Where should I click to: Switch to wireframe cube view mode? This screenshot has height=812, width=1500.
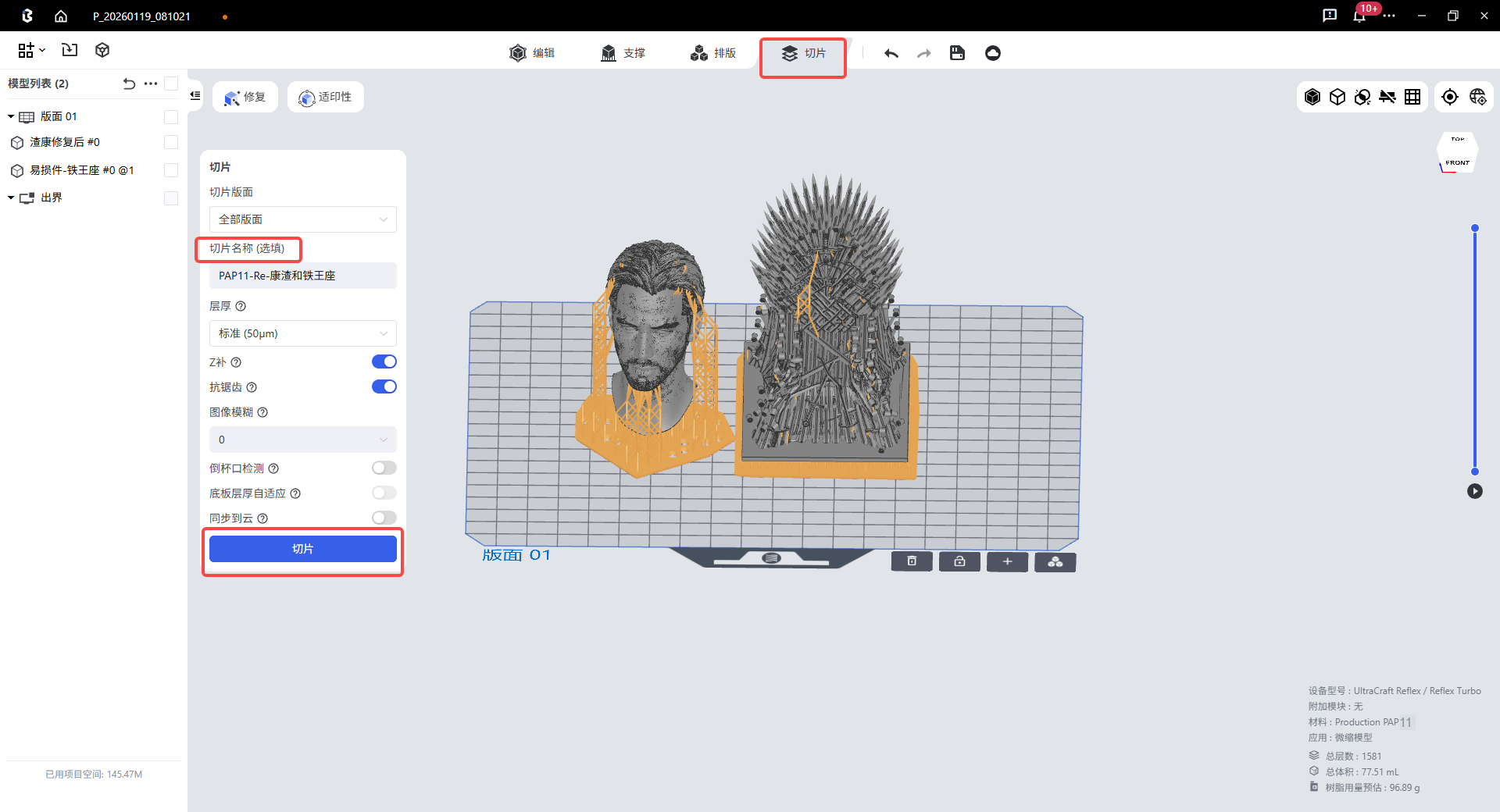click(x=1337, y=97)
